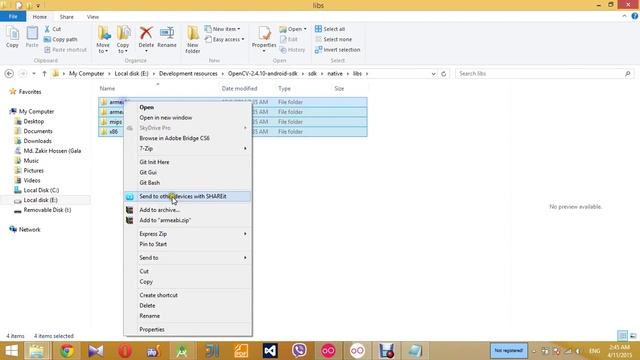Click the x86 folder row
The image size is (640, 360).
pyautogui.click(x=233, y=131)
